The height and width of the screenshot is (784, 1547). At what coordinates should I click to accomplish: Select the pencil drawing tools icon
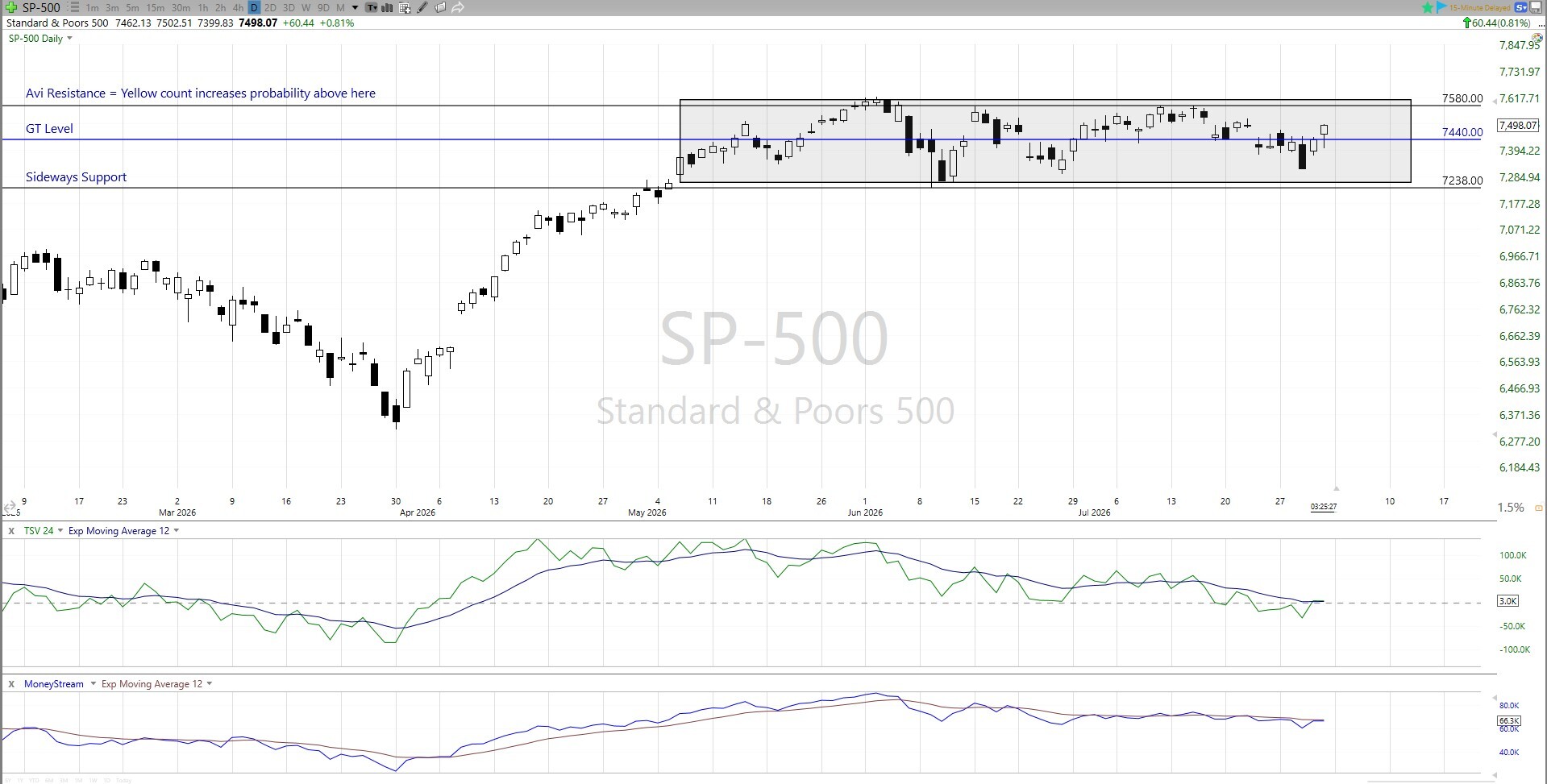pos(422,7)
